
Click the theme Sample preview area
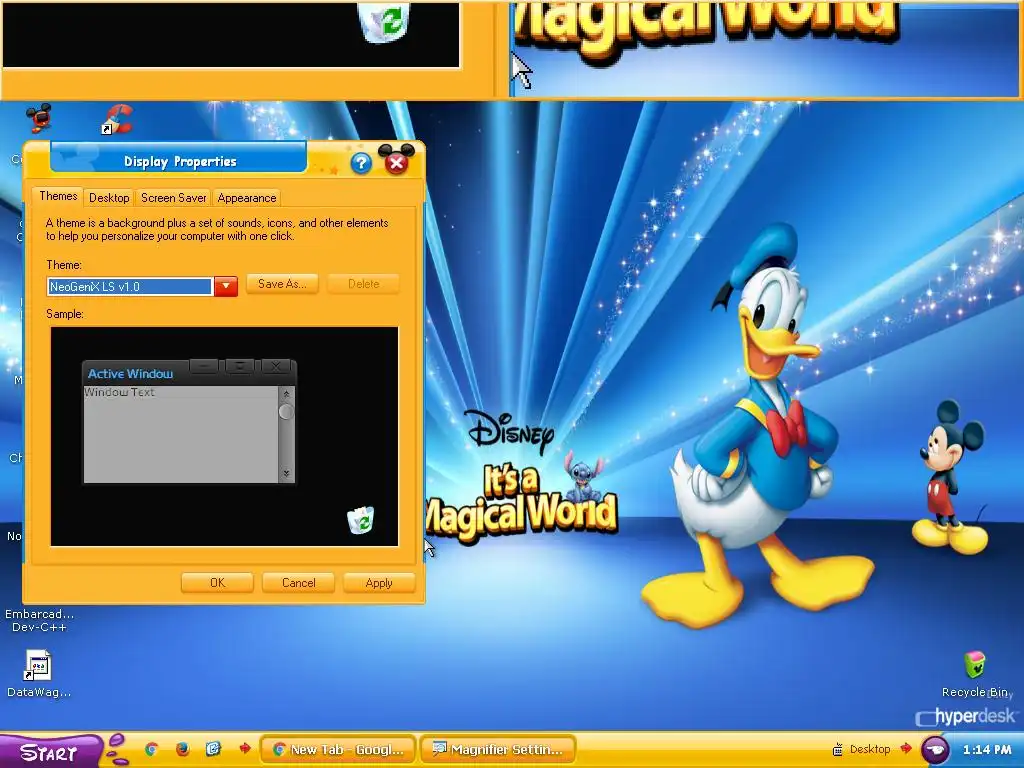point(224,436)
